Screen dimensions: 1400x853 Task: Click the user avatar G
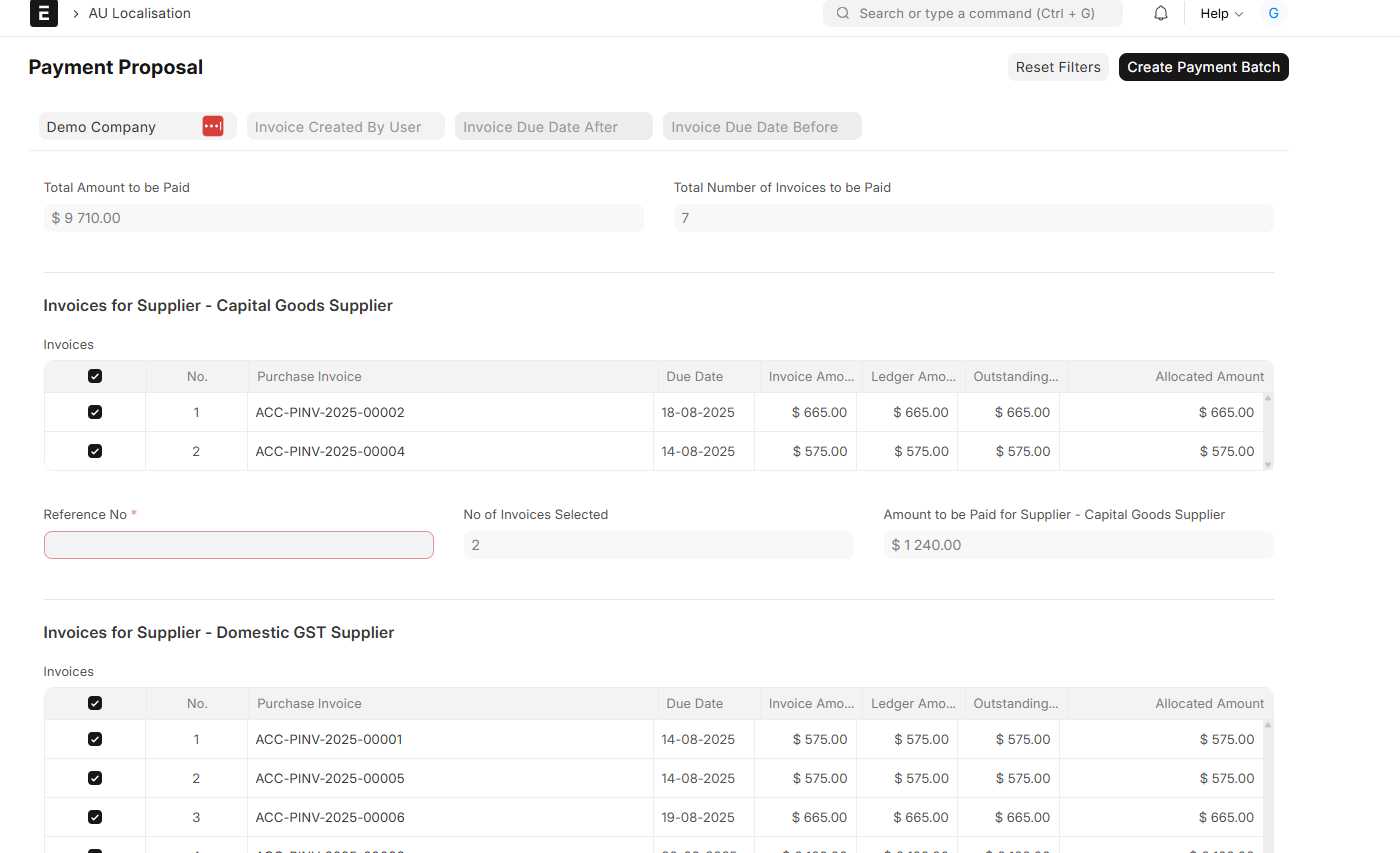pos(1273,14)
